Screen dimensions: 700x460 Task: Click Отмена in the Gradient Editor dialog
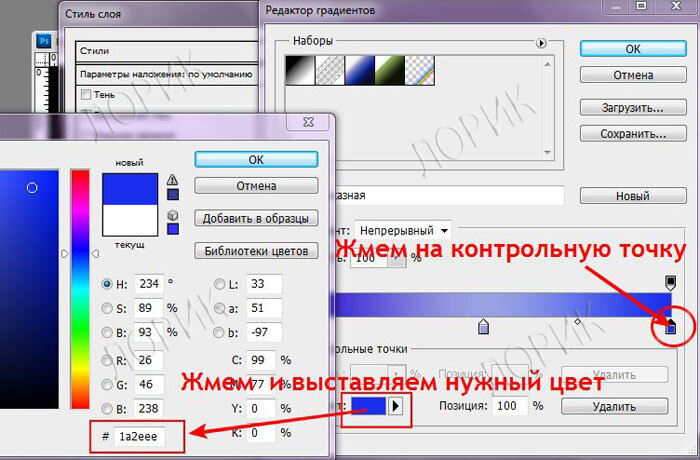click(x=633, y=75)
